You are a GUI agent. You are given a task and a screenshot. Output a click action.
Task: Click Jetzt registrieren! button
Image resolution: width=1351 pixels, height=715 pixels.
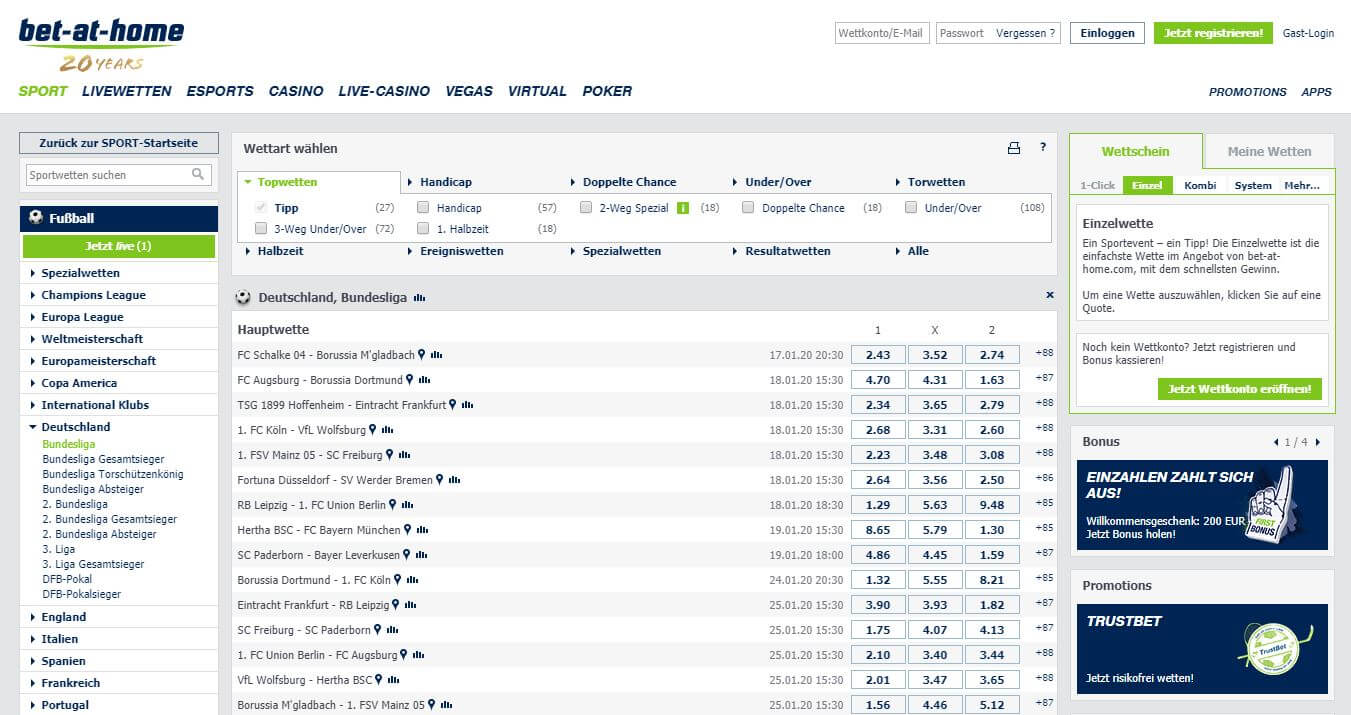point(1213,33)
